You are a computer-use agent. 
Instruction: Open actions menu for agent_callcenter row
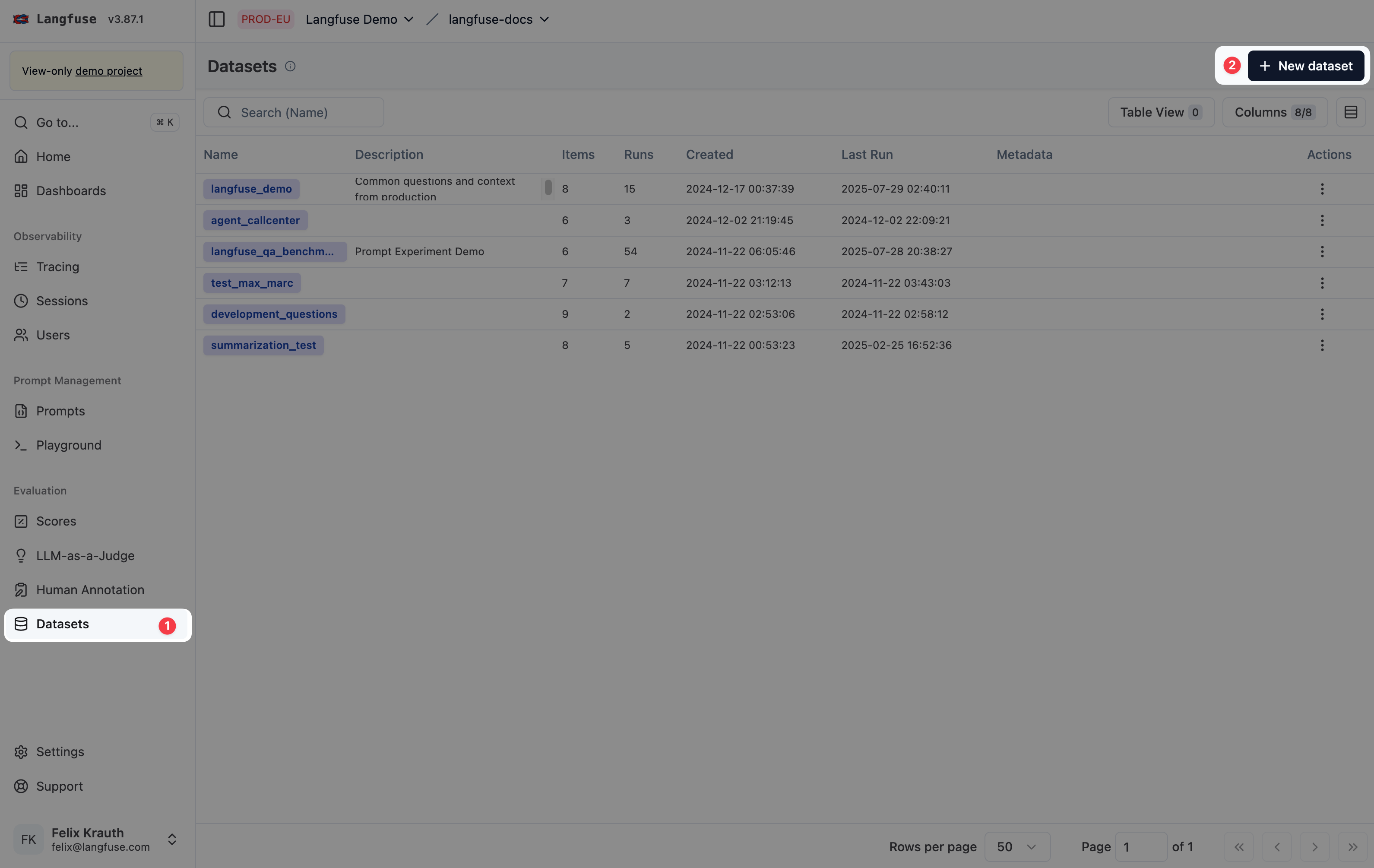pyautogui.click(x=1323, y=220)
